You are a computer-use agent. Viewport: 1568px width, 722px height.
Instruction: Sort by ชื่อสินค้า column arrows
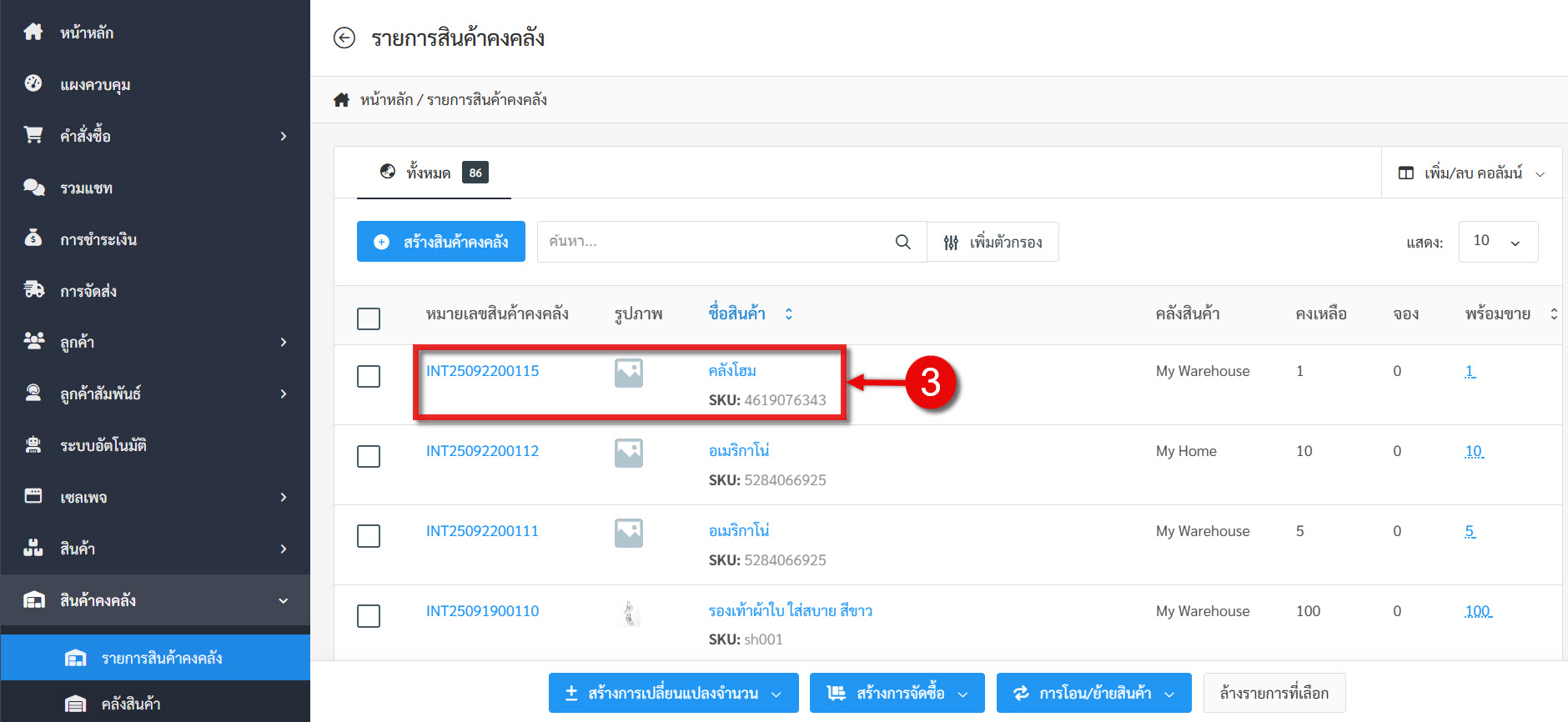point(788,314)
